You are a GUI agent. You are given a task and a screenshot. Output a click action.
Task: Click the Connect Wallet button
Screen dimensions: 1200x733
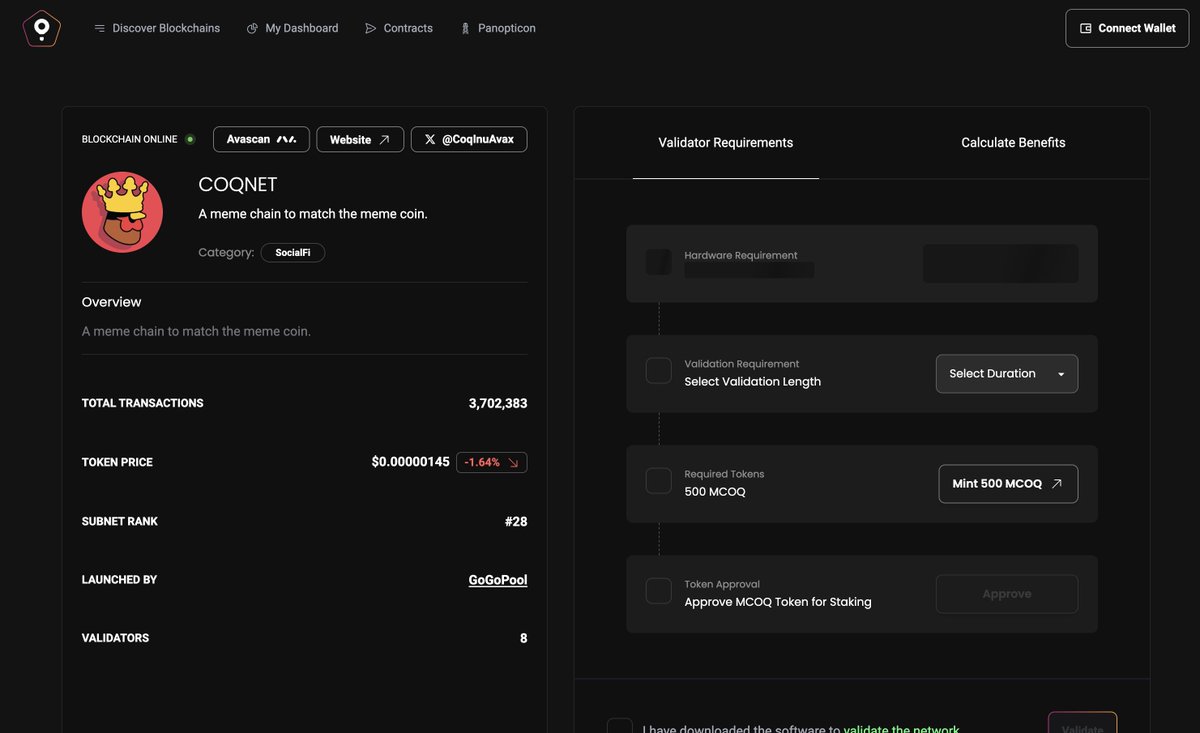(1127, 28)
